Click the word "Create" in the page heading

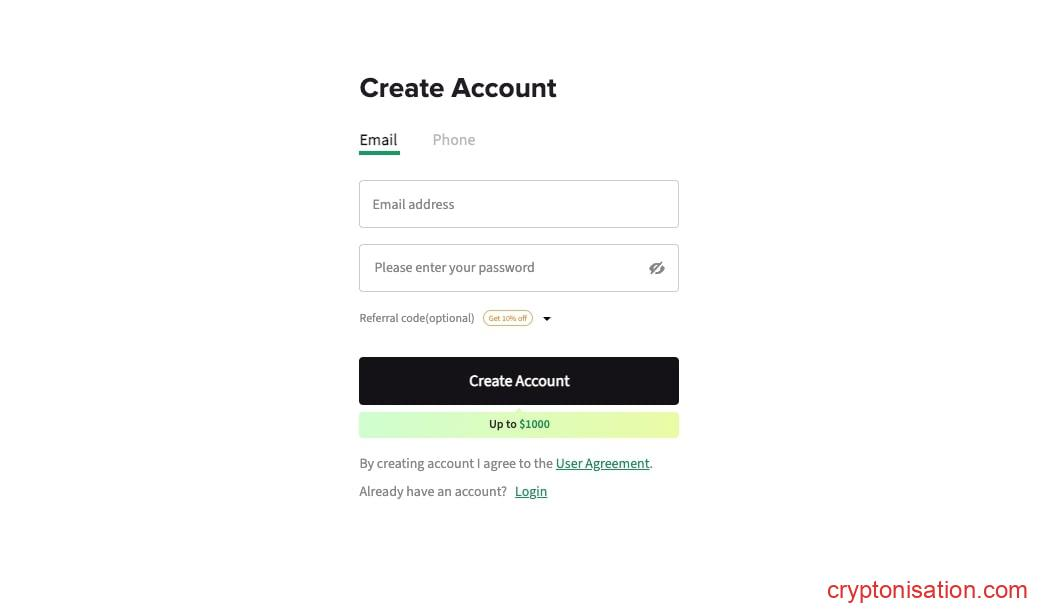(x=400, y=88)
